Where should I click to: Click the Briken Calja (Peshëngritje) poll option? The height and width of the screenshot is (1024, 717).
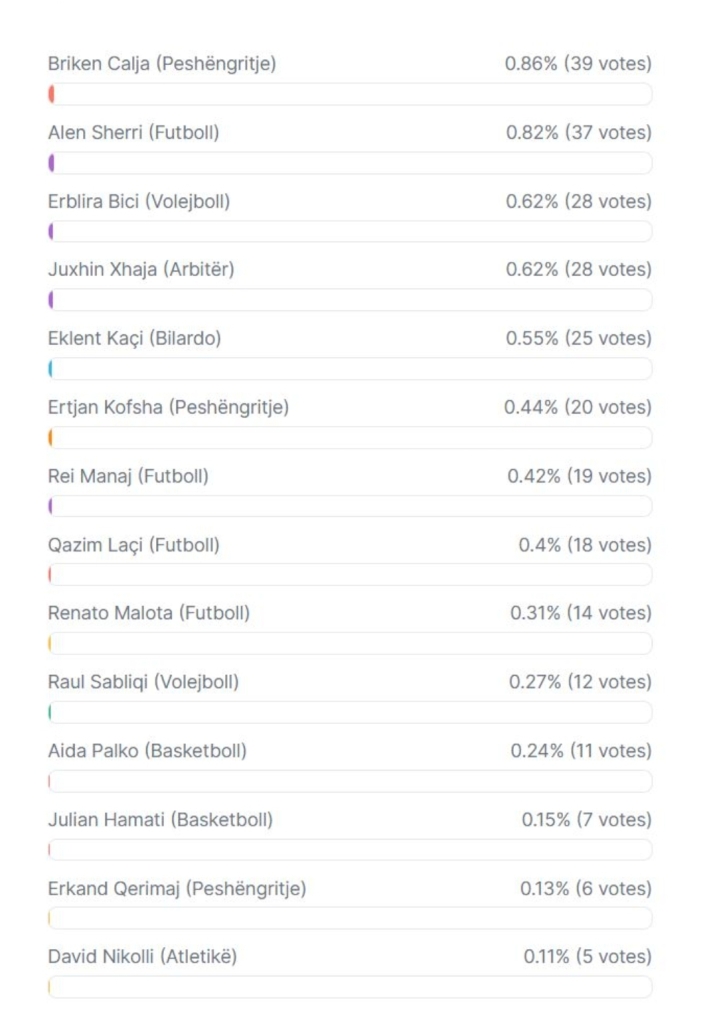click(162, 64)
